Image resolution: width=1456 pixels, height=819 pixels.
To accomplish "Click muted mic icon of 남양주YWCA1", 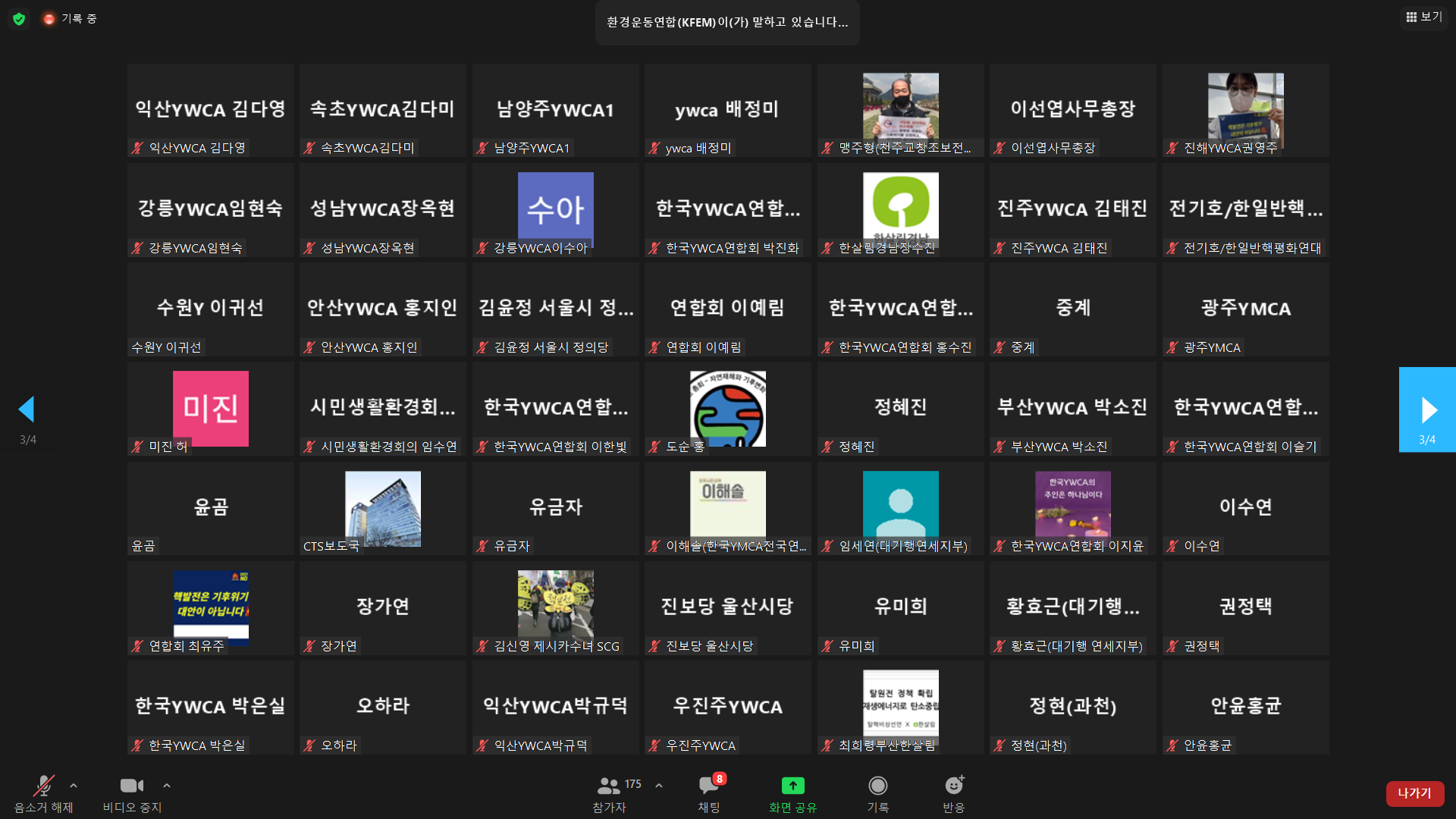I will 482,148.
